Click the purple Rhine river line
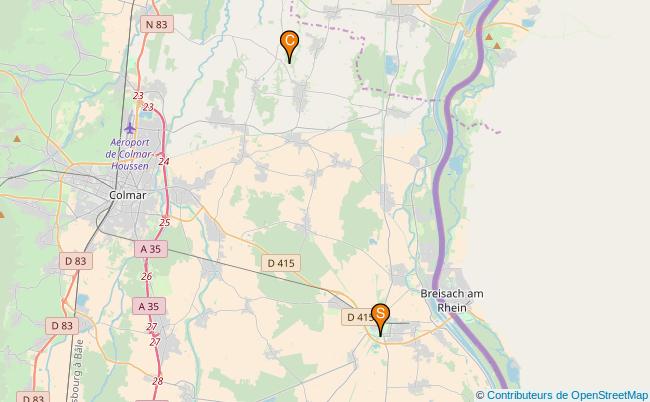650x402 pixels. pos(440,207)
